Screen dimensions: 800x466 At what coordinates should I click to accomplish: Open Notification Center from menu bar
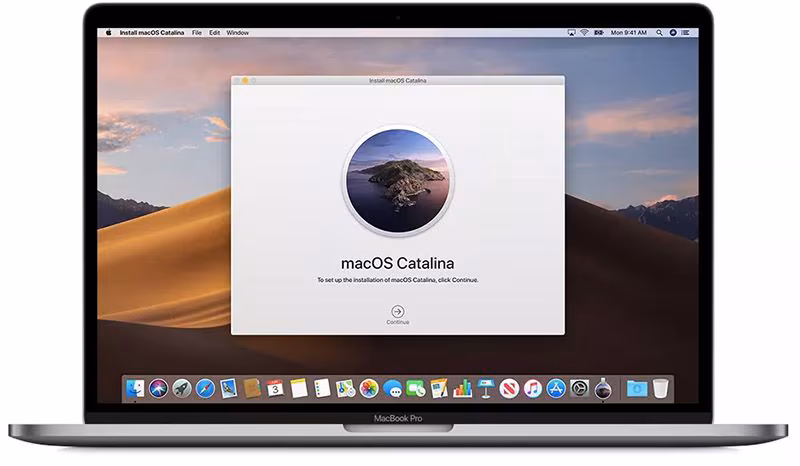point(686,33)
